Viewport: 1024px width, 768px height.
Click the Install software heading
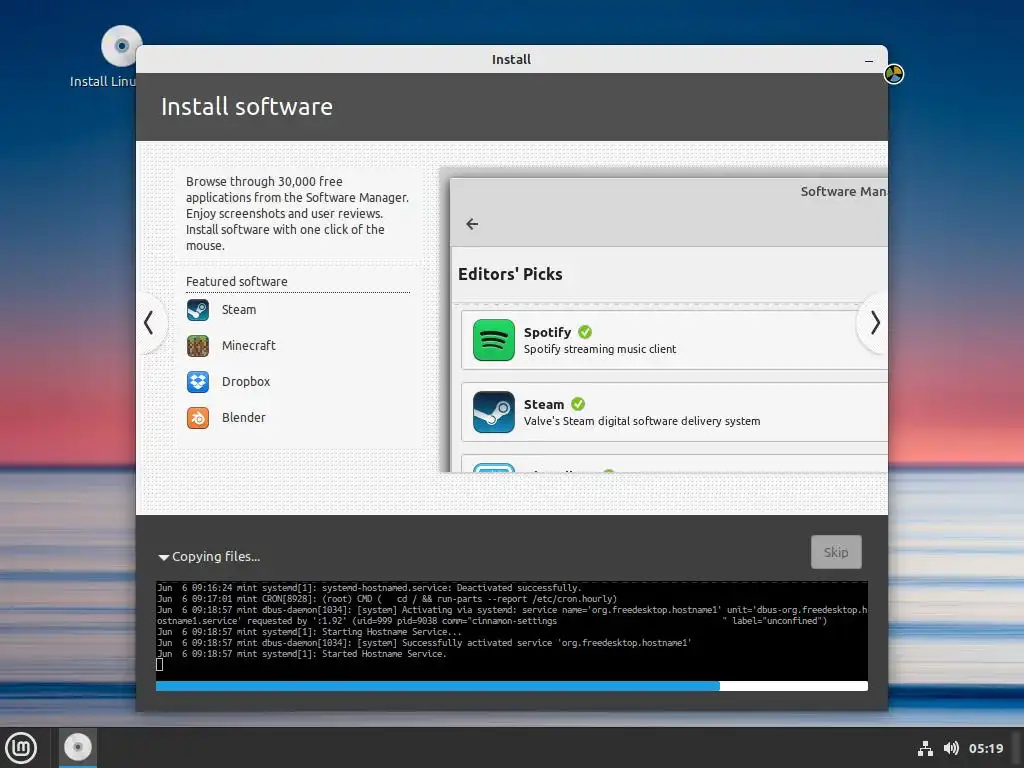pyautogui.click(x=247, y=106)
